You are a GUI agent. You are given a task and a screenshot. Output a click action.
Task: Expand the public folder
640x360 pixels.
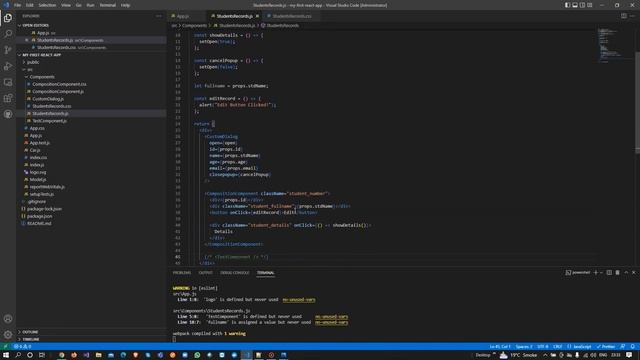[x=91, y=62]
